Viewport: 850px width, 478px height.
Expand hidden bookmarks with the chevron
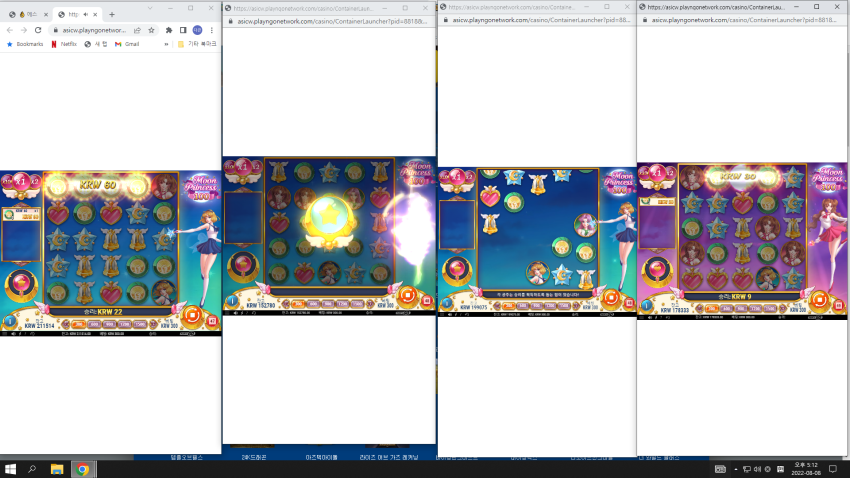166,44
